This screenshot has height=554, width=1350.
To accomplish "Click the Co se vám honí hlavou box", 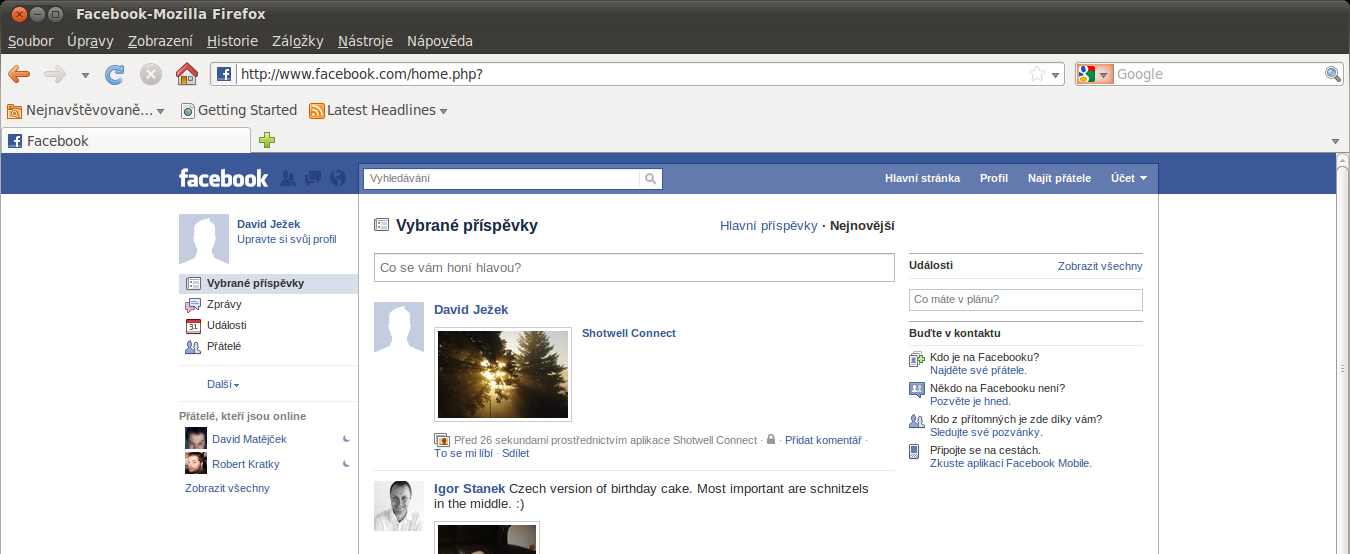I will [x=634, y=268].
